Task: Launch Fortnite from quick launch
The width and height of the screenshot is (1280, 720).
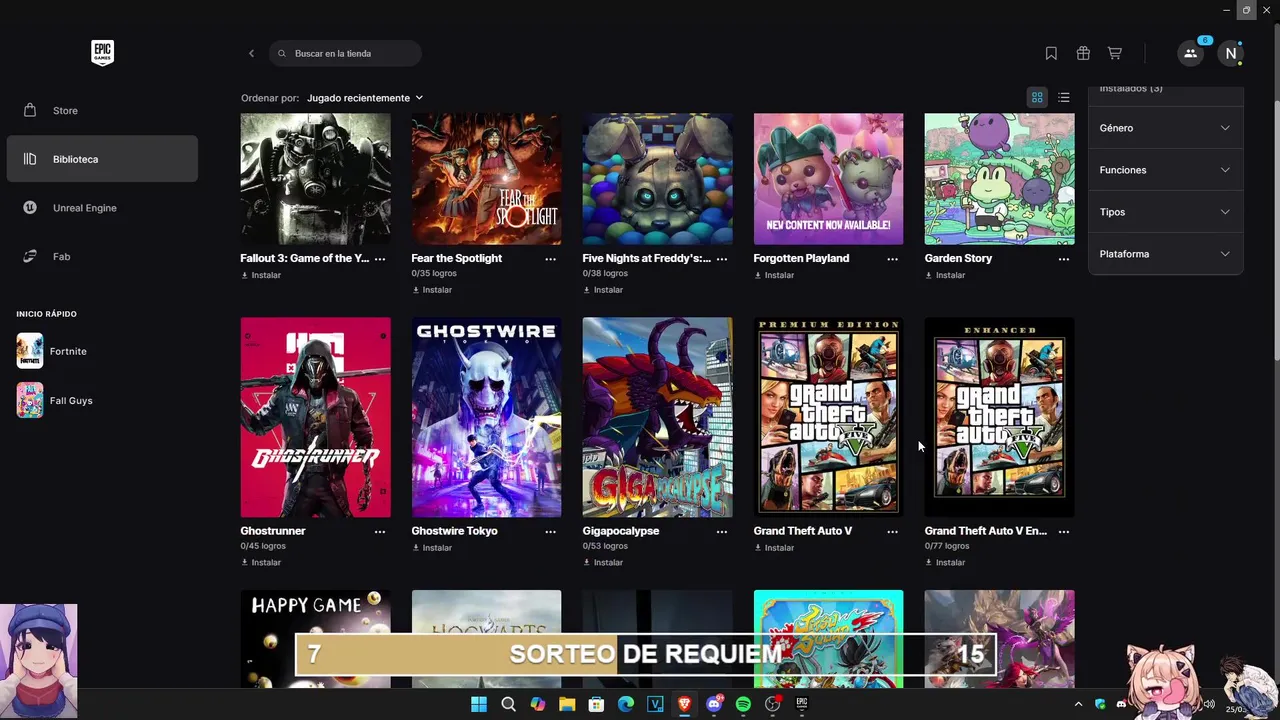Action: (x=52, y=351)
